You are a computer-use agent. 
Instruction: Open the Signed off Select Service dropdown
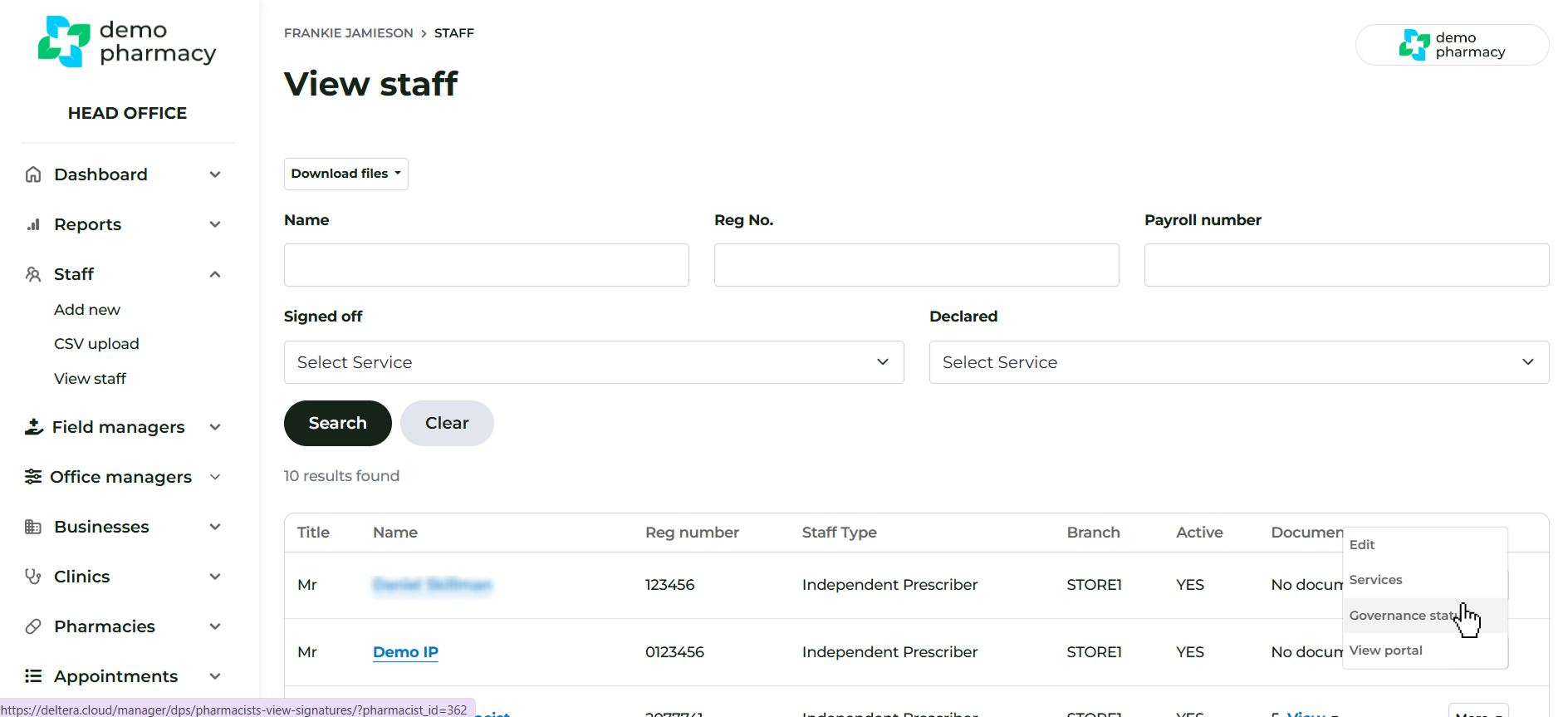pyautogui.click(x=593, y=362)
